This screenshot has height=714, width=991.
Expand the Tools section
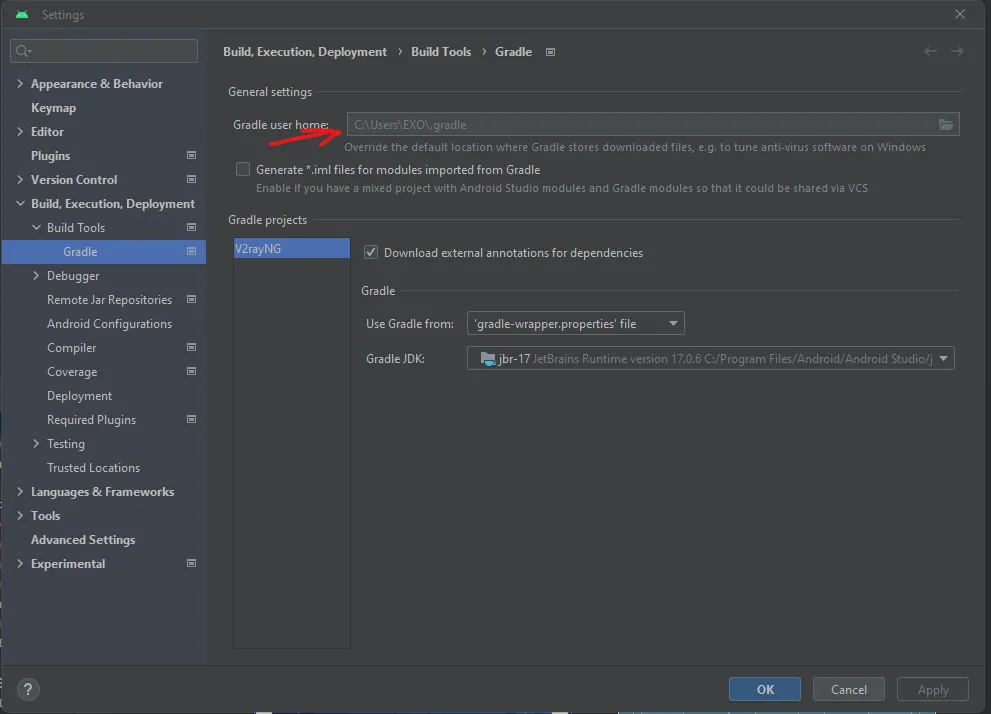(20, 516)
